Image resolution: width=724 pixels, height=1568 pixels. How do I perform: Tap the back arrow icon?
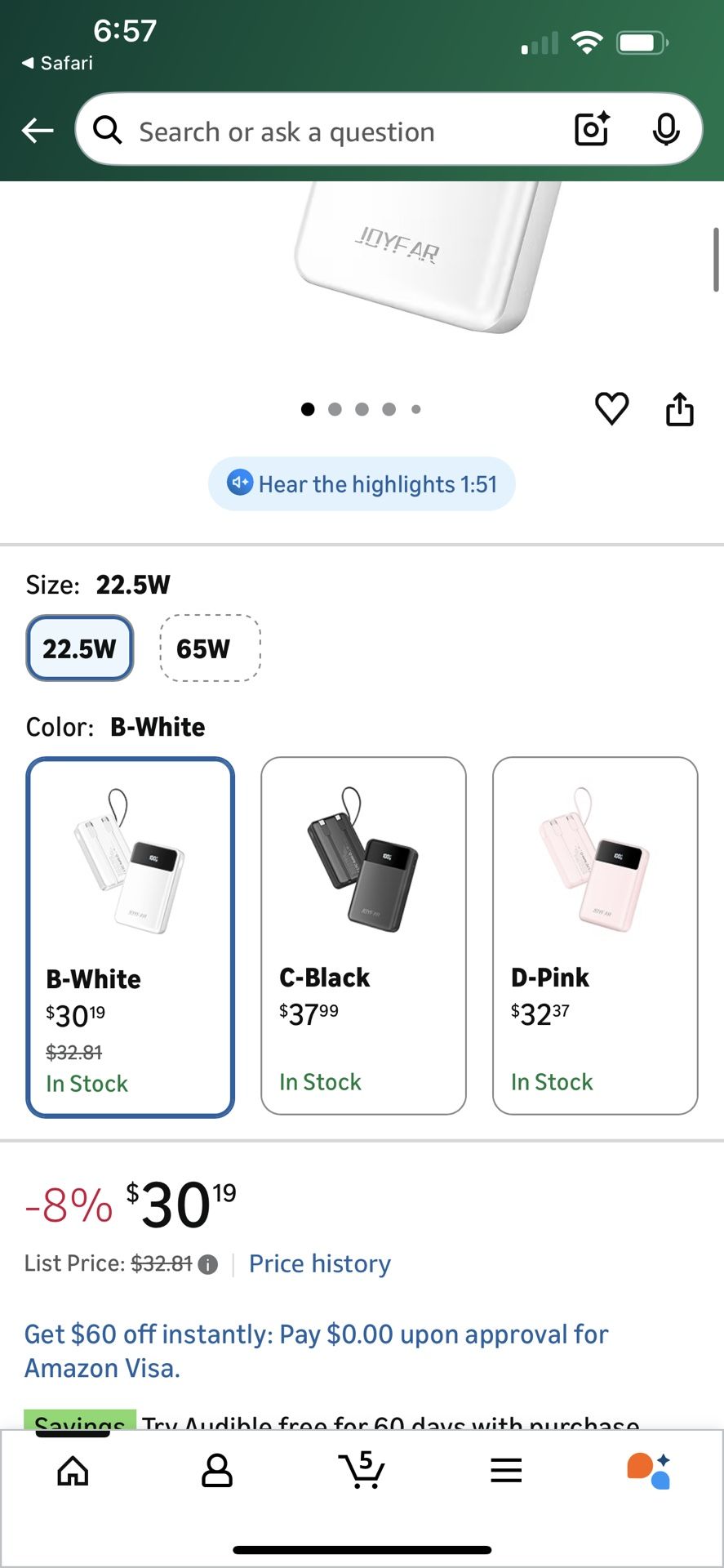[38, 130]
